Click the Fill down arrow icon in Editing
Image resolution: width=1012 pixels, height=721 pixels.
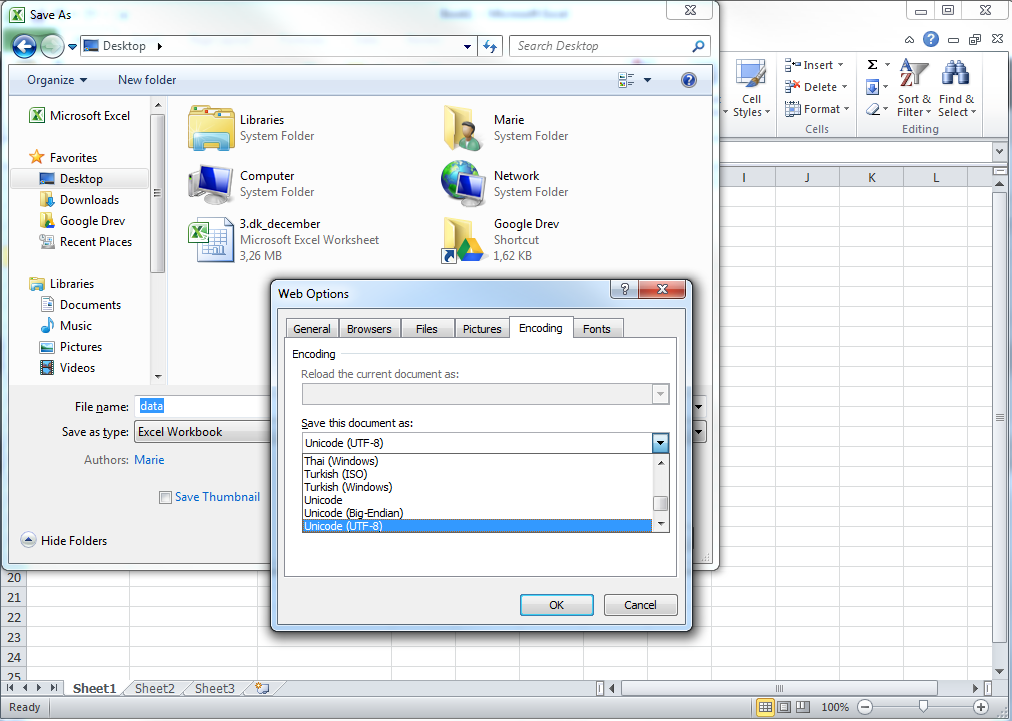click(x=873, y=86)
